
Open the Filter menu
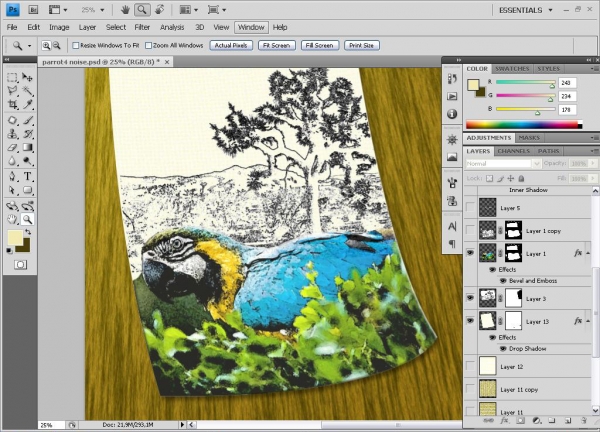142,27
